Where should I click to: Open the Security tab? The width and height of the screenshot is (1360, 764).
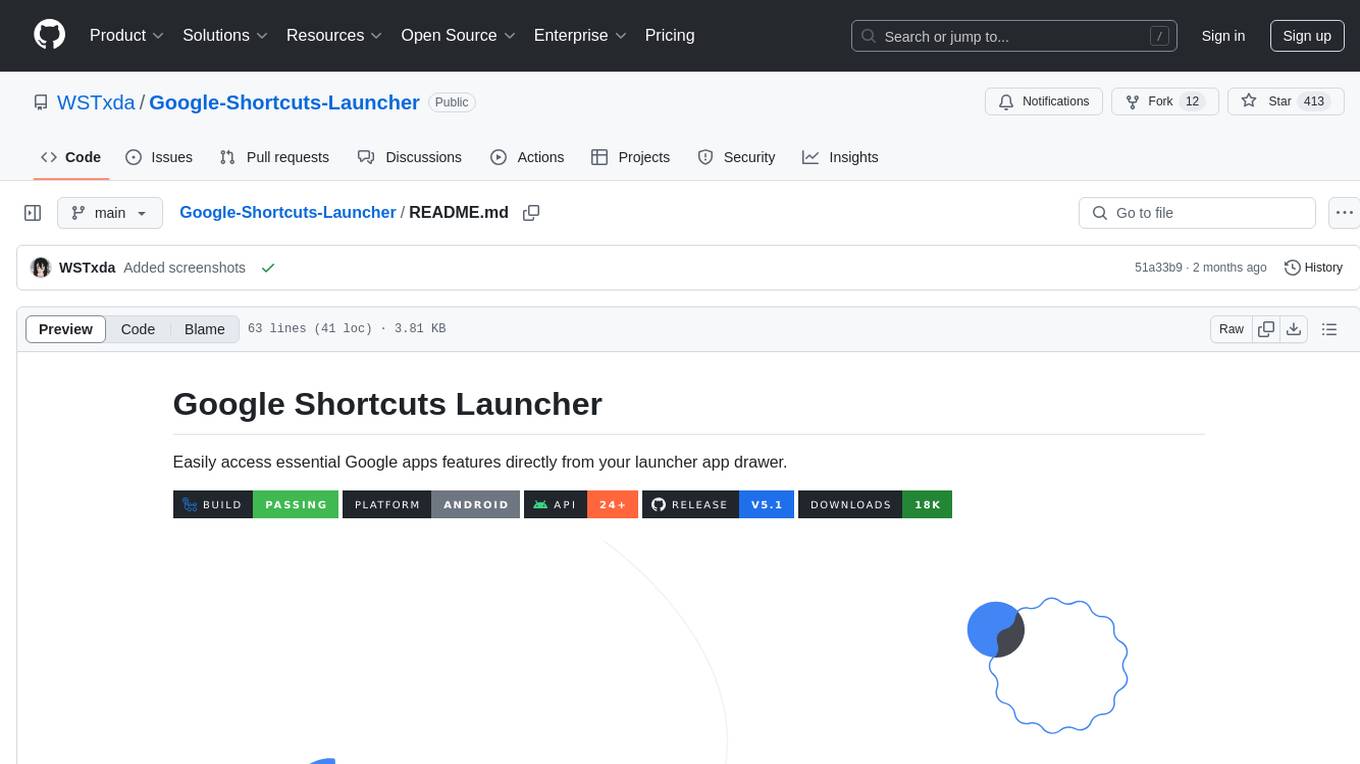click(736, 157)
